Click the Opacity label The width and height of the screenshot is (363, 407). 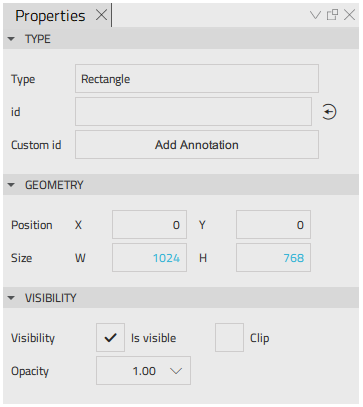[x=30, y=371]
